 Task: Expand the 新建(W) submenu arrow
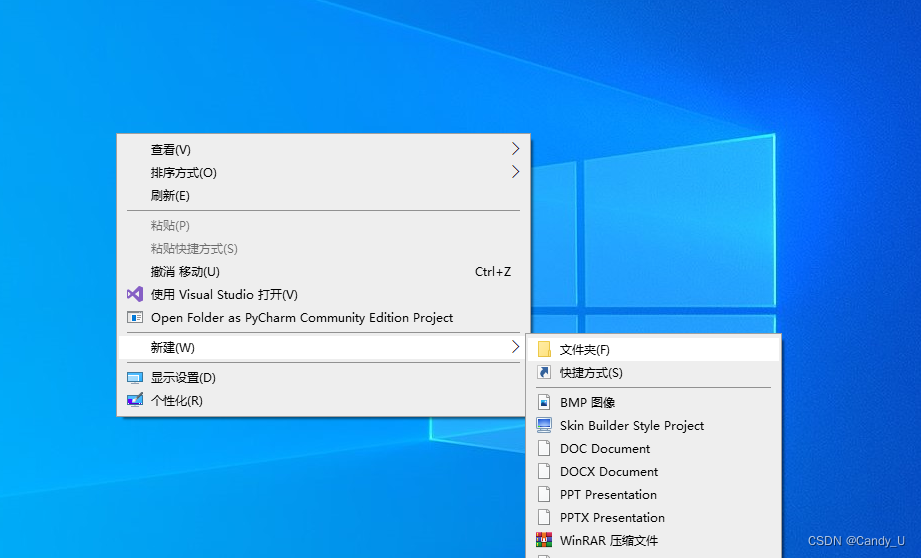(515, 347)
